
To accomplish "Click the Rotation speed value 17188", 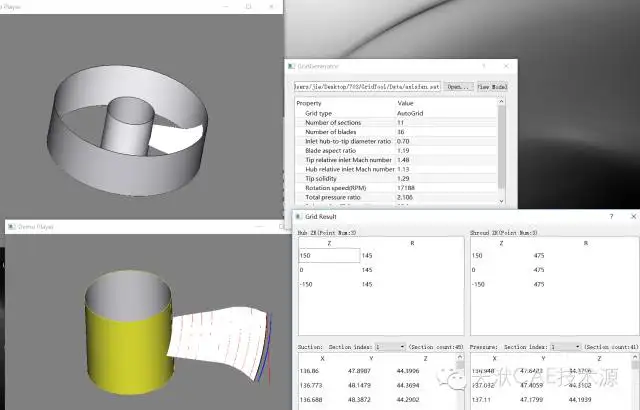I will (406, 188).
